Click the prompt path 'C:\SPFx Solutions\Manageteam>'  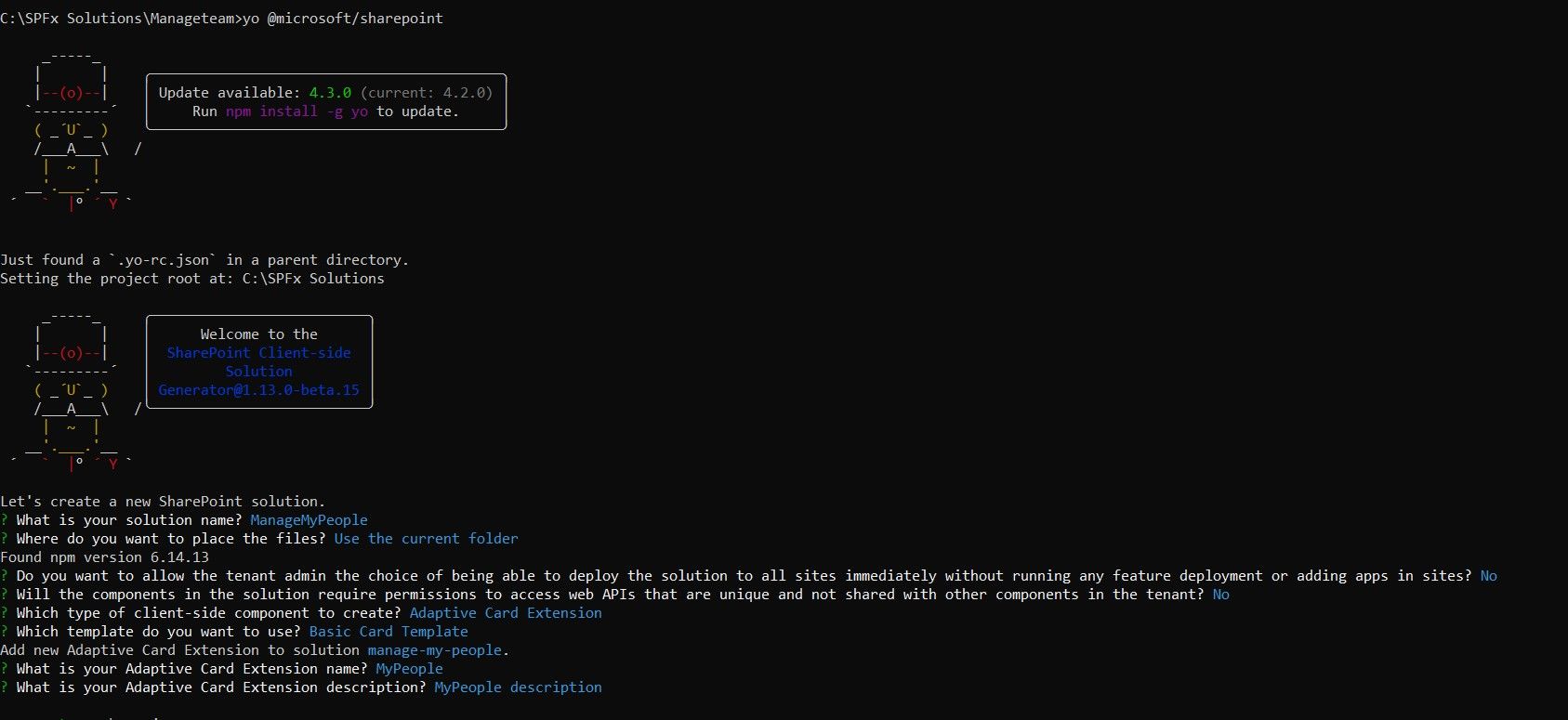pyautogui.click(x=121, y=19)
